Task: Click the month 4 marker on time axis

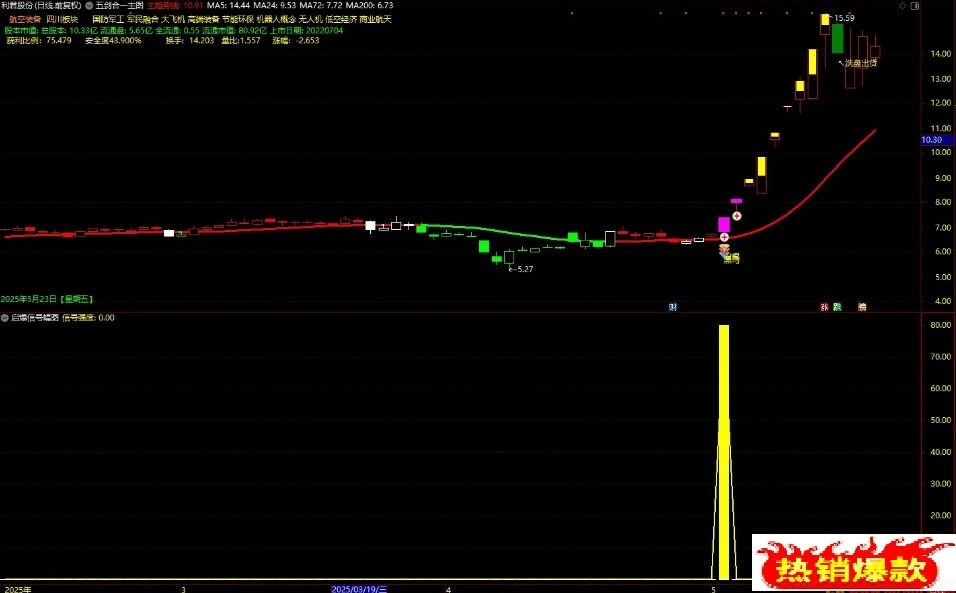Action: (x=449, y=589)
